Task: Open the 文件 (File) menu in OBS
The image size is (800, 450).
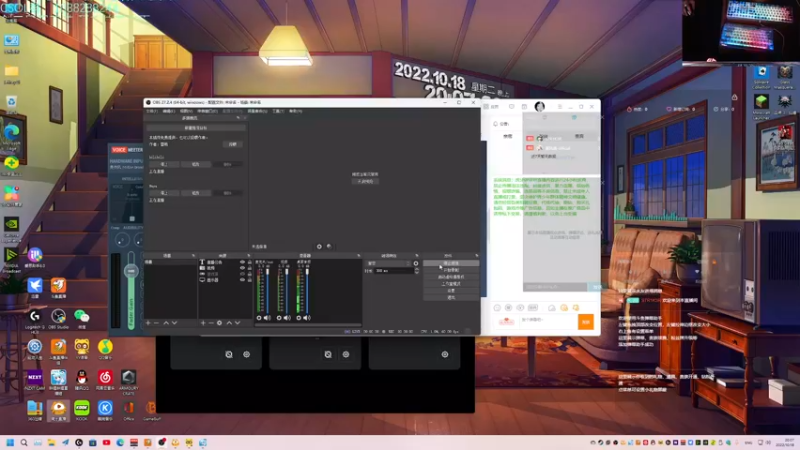Action: pyautogui.click(x=153, y=111)
